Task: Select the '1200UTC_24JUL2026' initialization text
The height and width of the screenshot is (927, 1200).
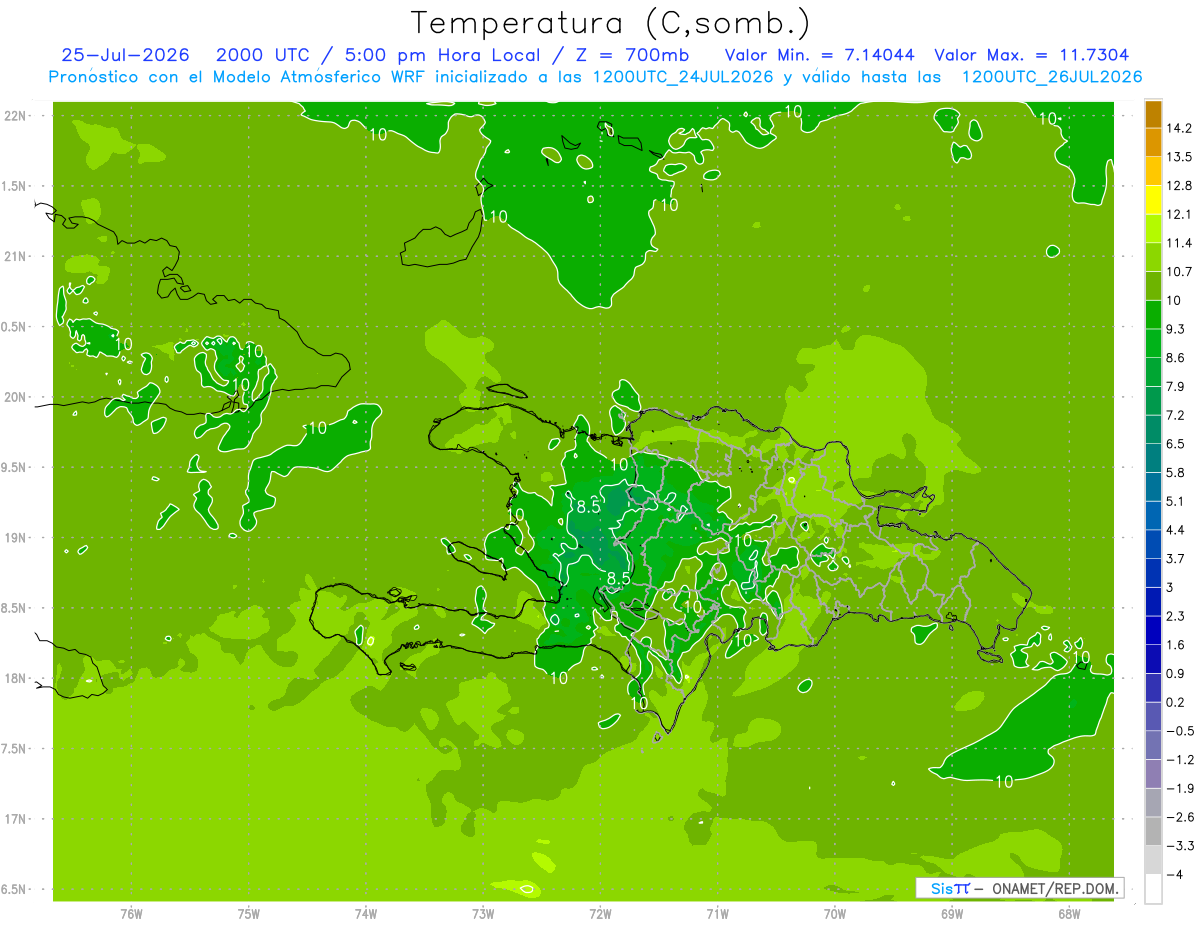Action: click(x=683, y=77)
